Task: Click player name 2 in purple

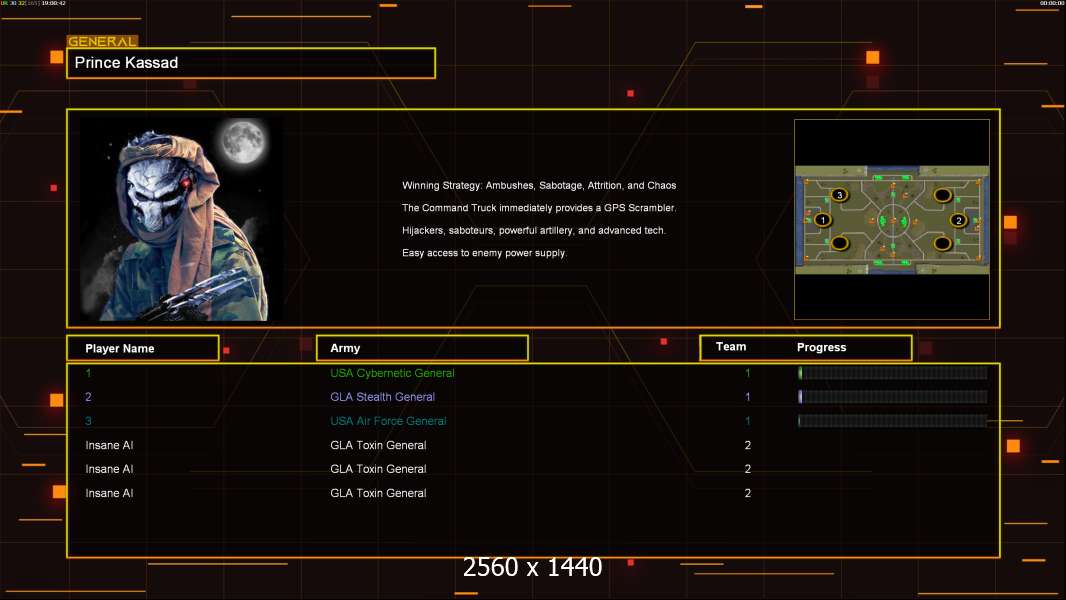Action: [88, 397]
